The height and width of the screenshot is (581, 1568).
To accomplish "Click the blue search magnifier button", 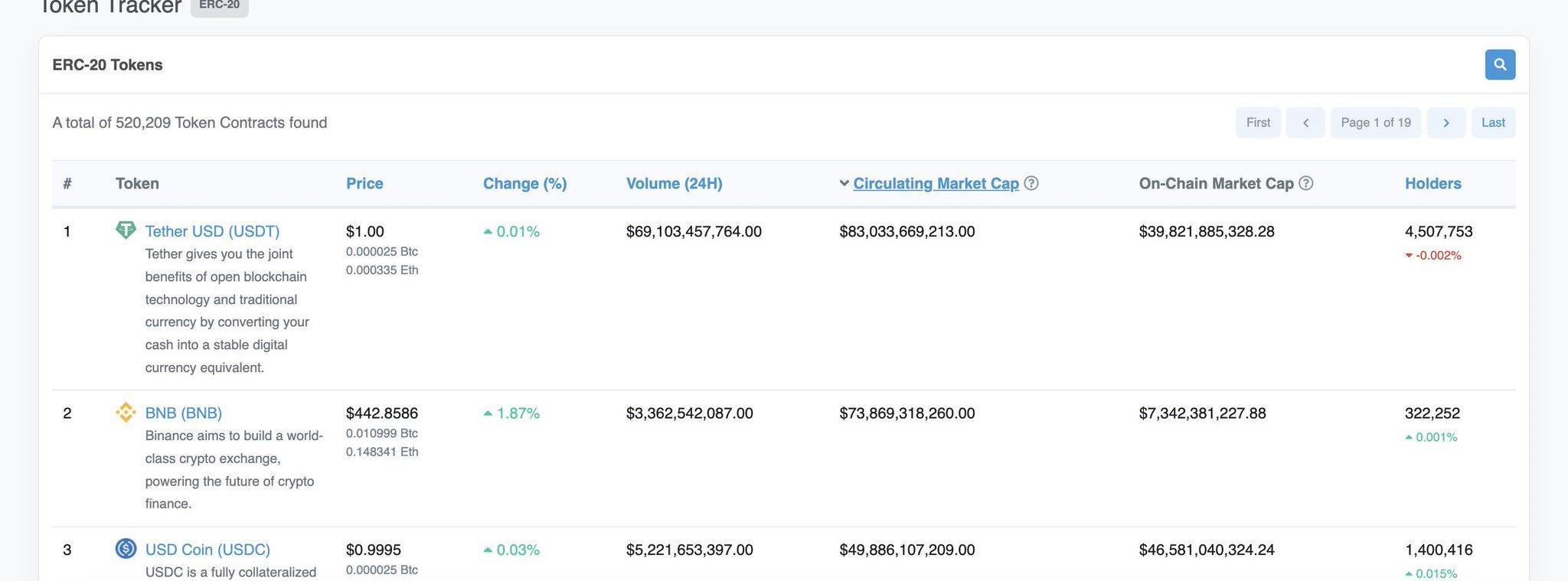I will pos(1499,65).
